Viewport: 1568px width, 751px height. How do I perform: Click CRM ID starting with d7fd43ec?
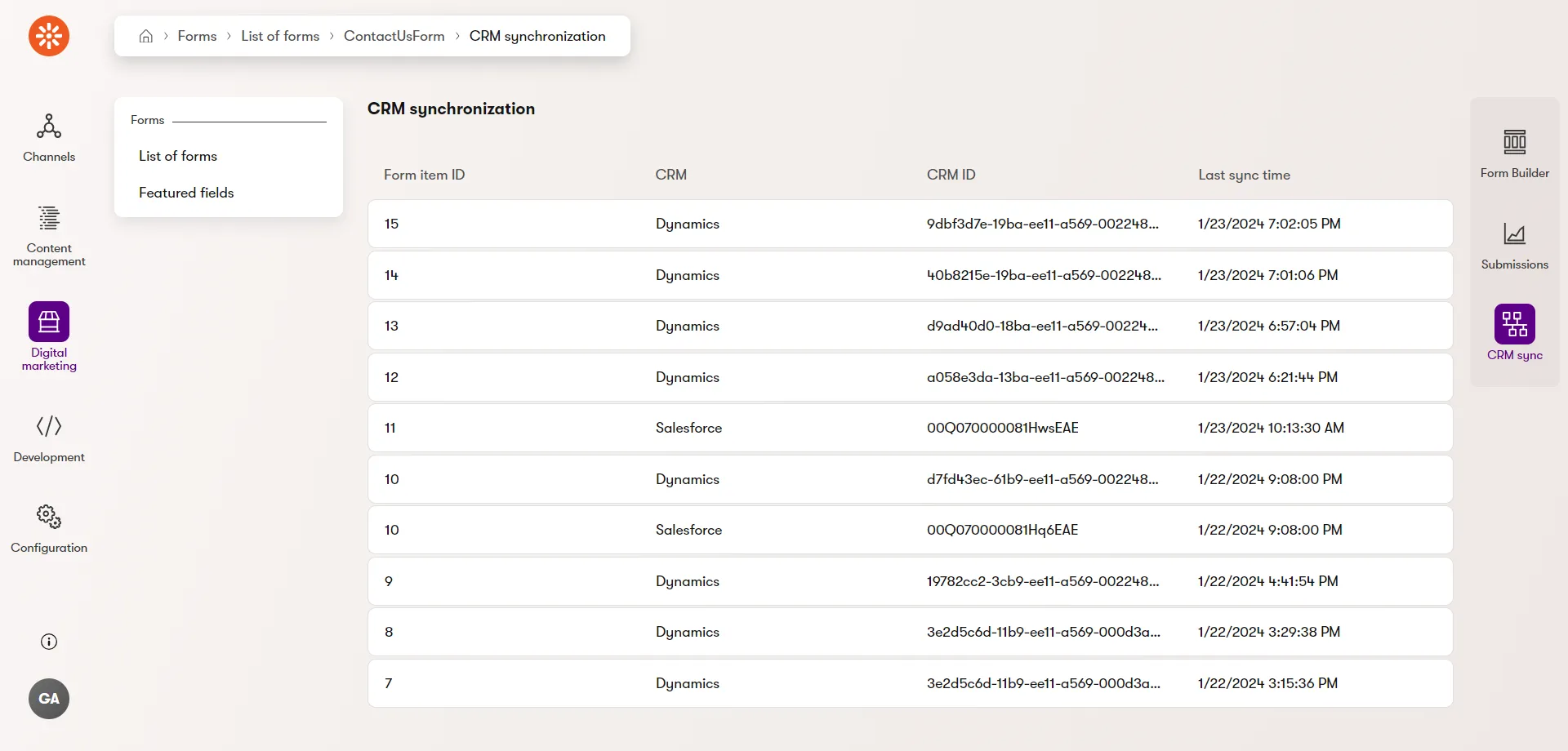tap(1043, 479)
